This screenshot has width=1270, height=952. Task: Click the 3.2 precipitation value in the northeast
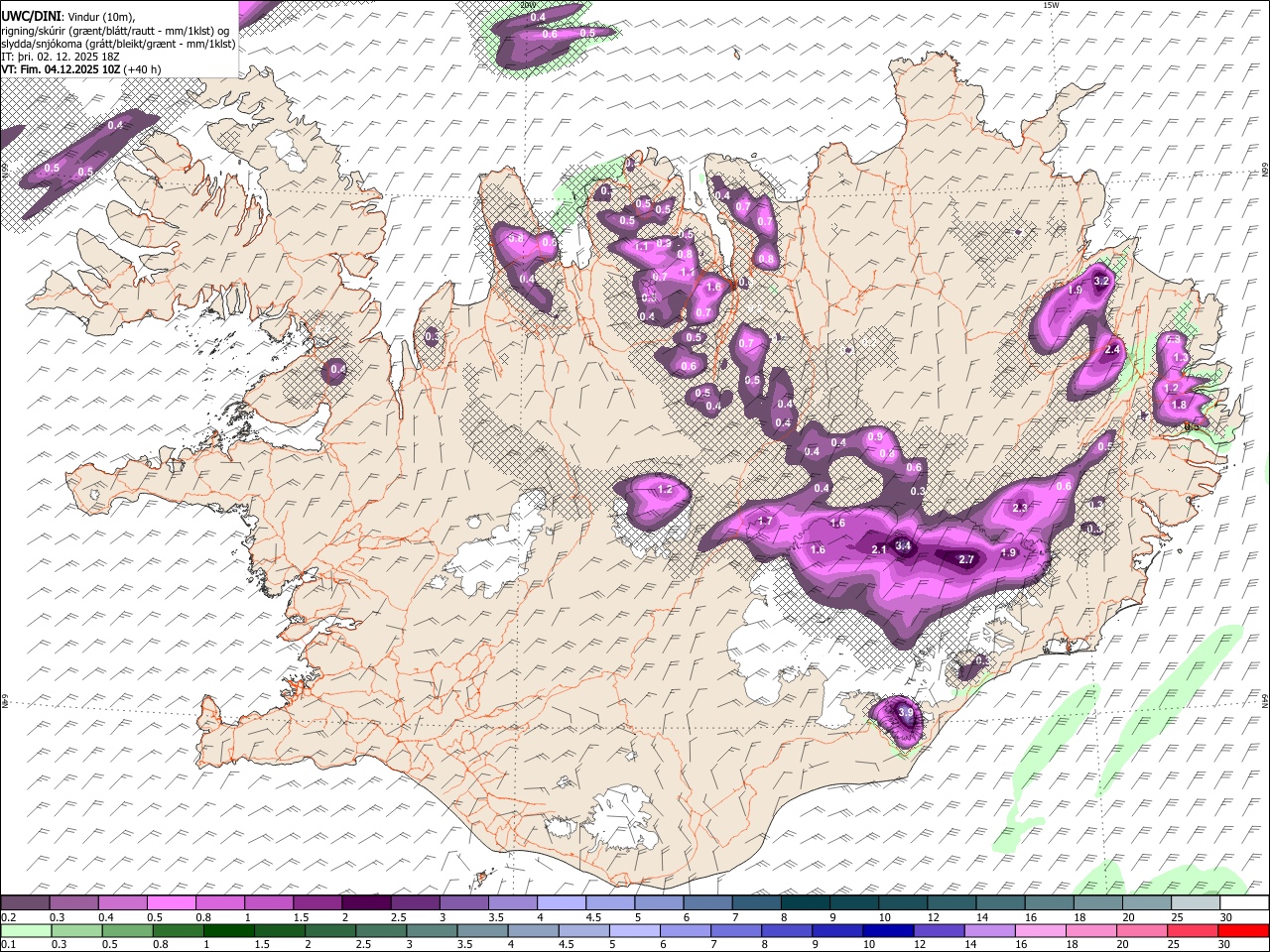click(1100, 282)
